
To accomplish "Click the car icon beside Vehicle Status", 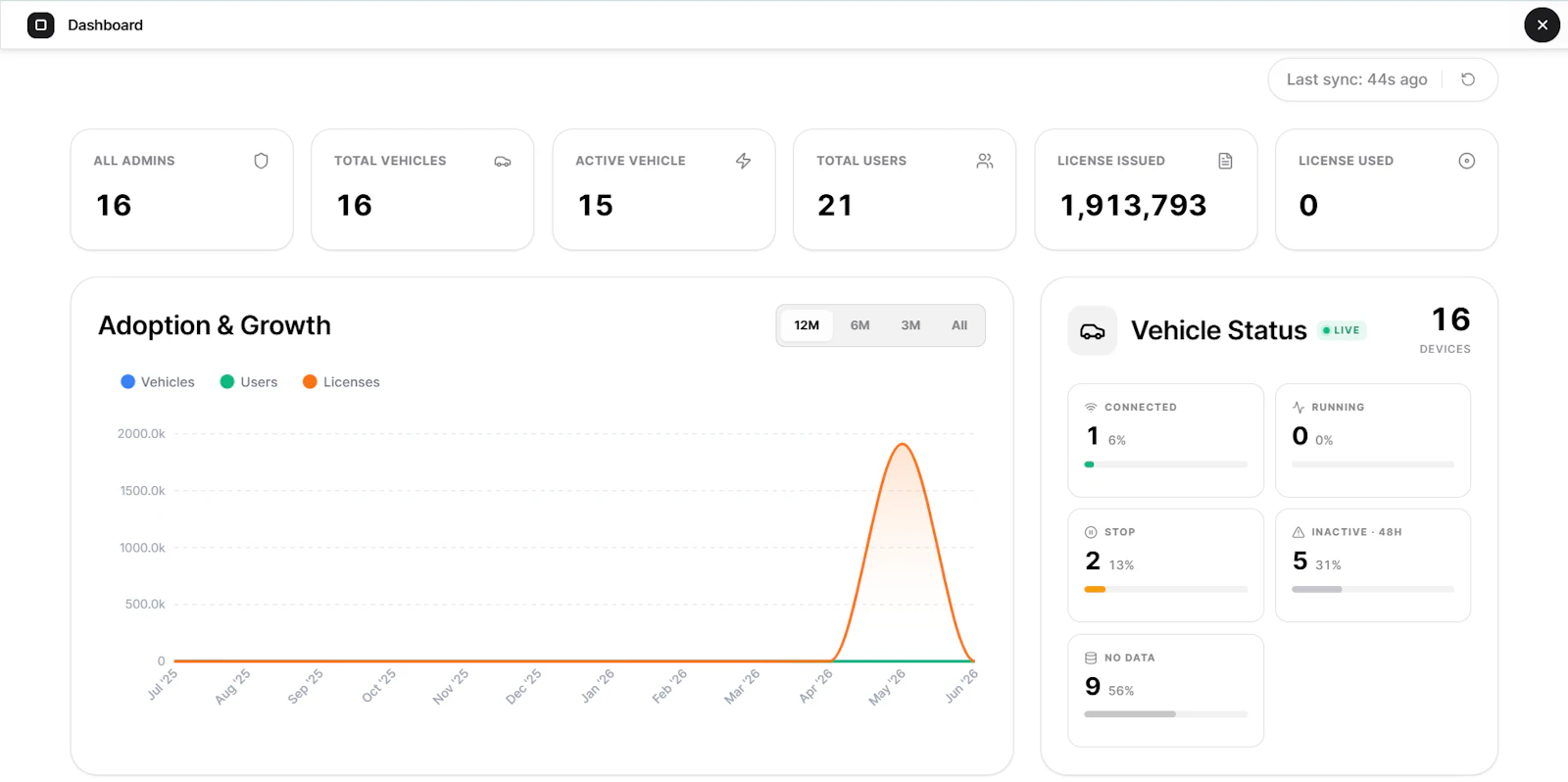I will coord(1092,331).
